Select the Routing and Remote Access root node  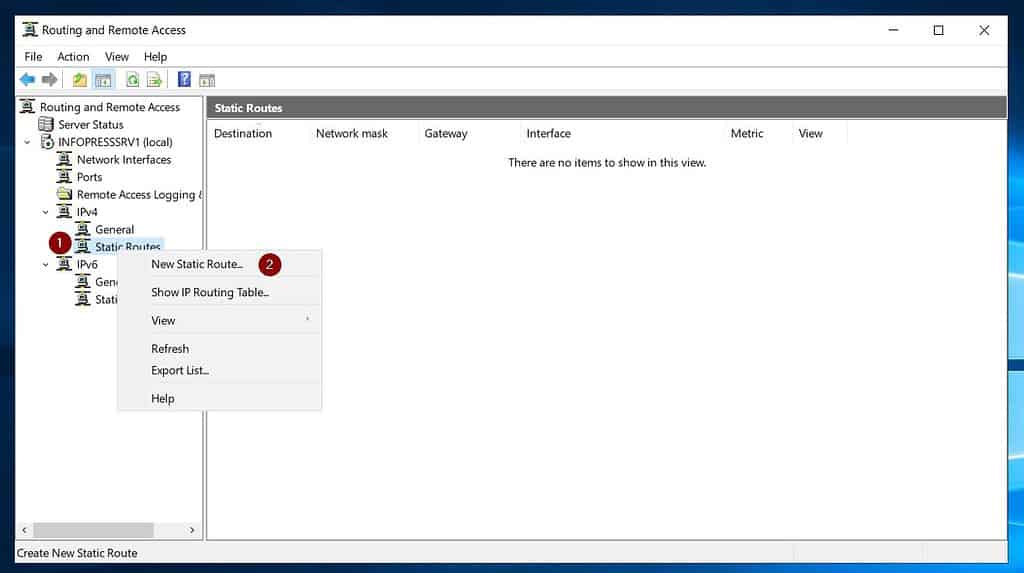coord(110,106)
